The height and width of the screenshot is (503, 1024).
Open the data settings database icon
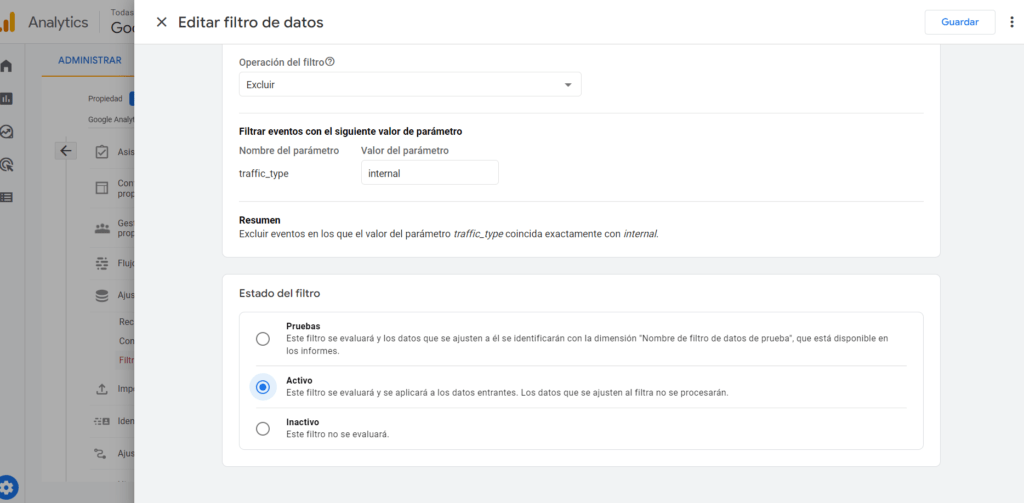coord(102,295)
